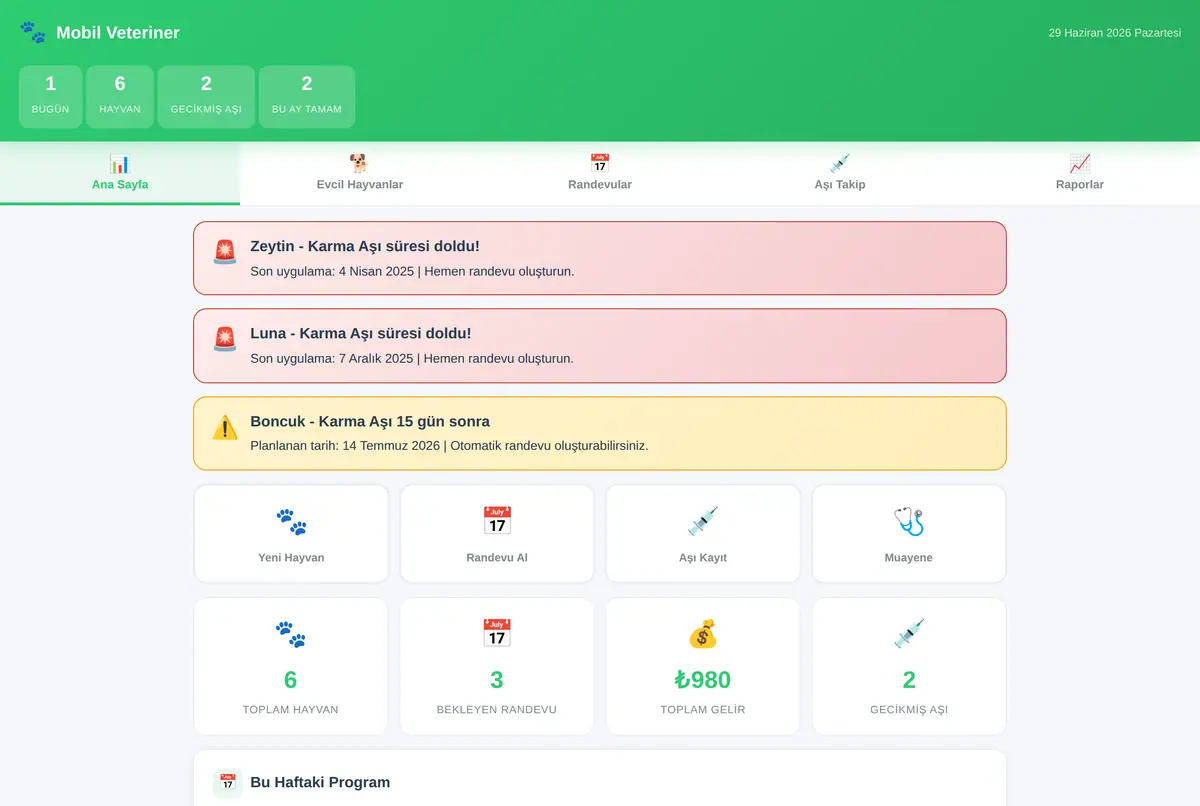The width and height of the screenshot is (1200, 806).
Task: Click the Bugün counter in header
Action: [x=50, y=97]
